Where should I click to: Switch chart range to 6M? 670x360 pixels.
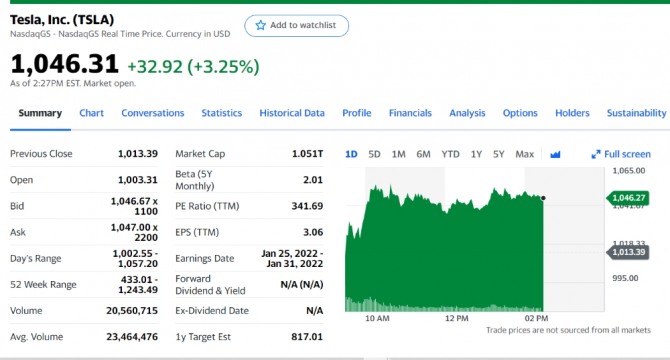(x=423, y=154)
